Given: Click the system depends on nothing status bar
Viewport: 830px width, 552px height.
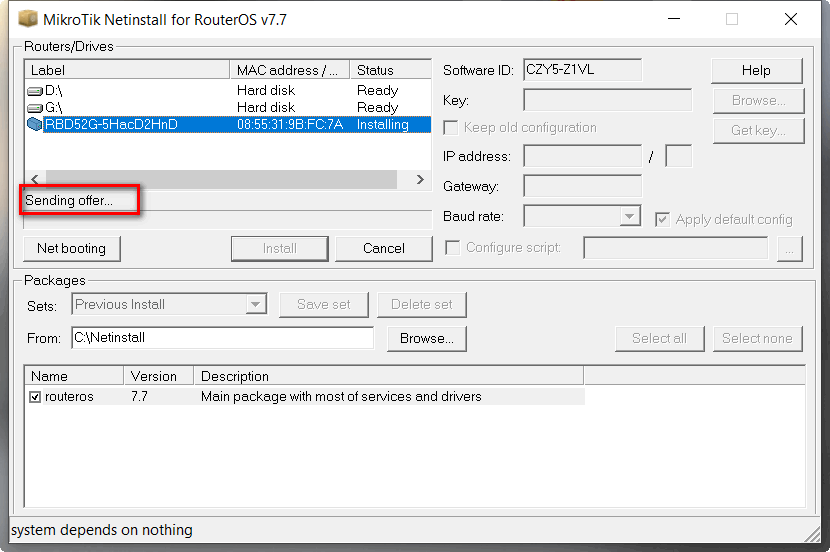Looking at the screenshot, I should tap(102, 530).
